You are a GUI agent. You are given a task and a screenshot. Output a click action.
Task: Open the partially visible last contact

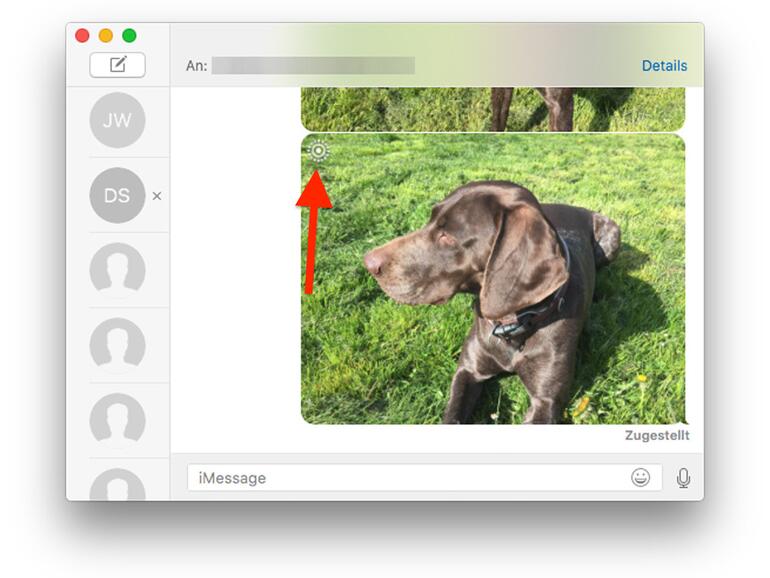tap(117, 484)
